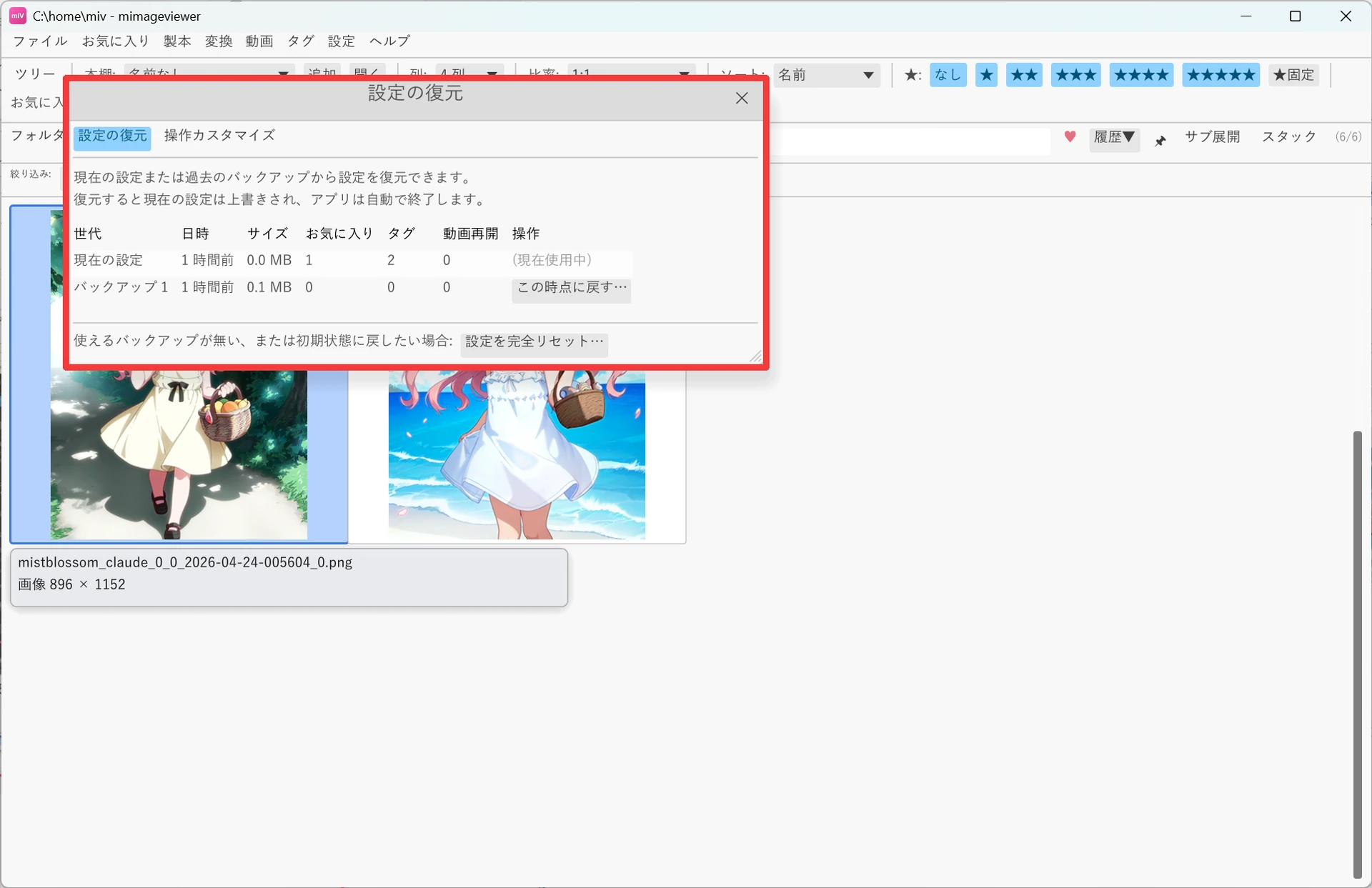Image resolution: width=1372 pixels, height=888 pixels.
Task: Click the folder path input field
Action: pyautogui.click(x=909, y=140)
